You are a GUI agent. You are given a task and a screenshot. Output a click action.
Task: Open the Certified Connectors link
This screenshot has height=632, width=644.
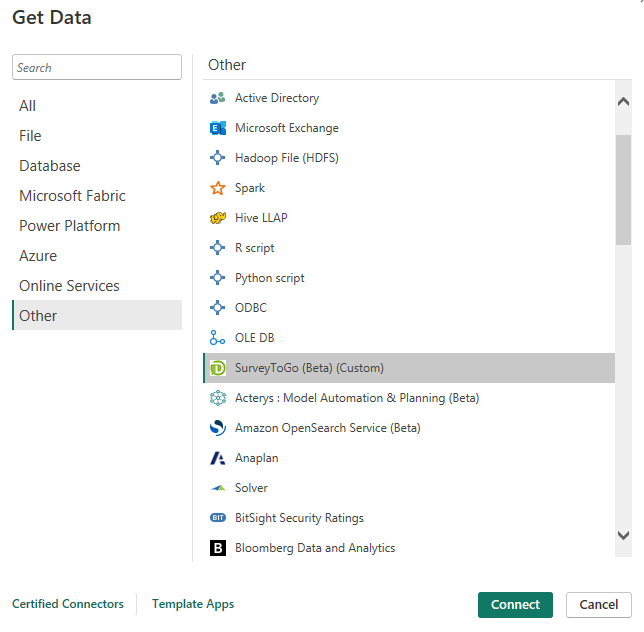click(x=68, y=604)
